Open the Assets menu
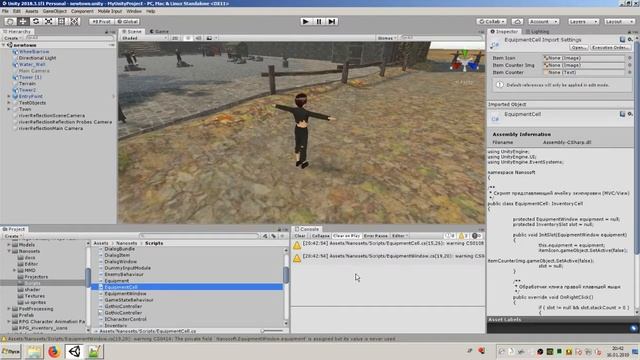Viewport: 640px width, 360px height. [31, 11]
